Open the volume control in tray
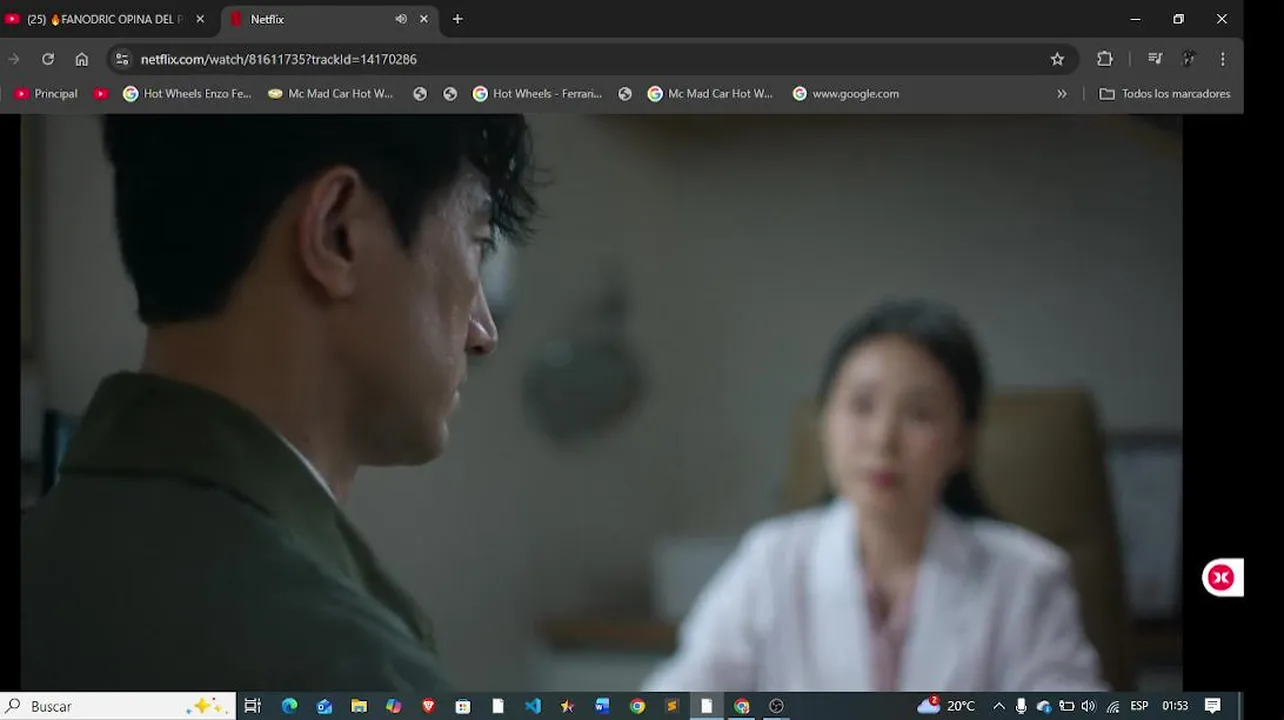This screenshot has width=1284, height=720. click(x=1088, y=706)
